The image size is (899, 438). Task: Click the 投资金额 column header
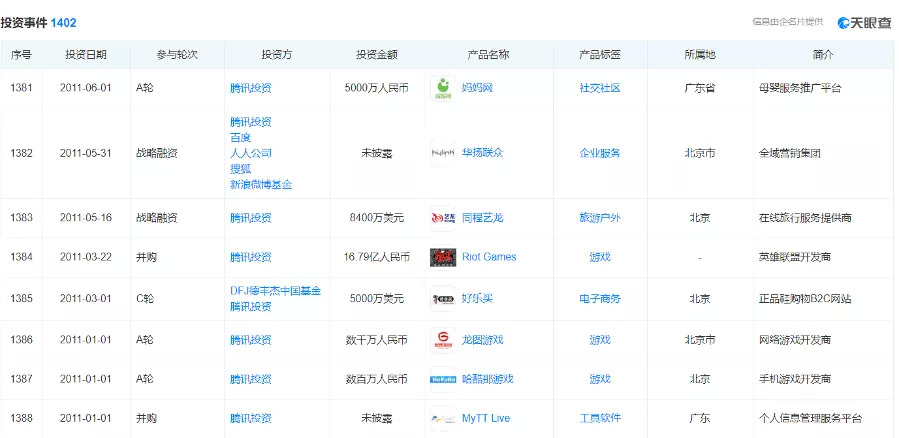point(377,55)
